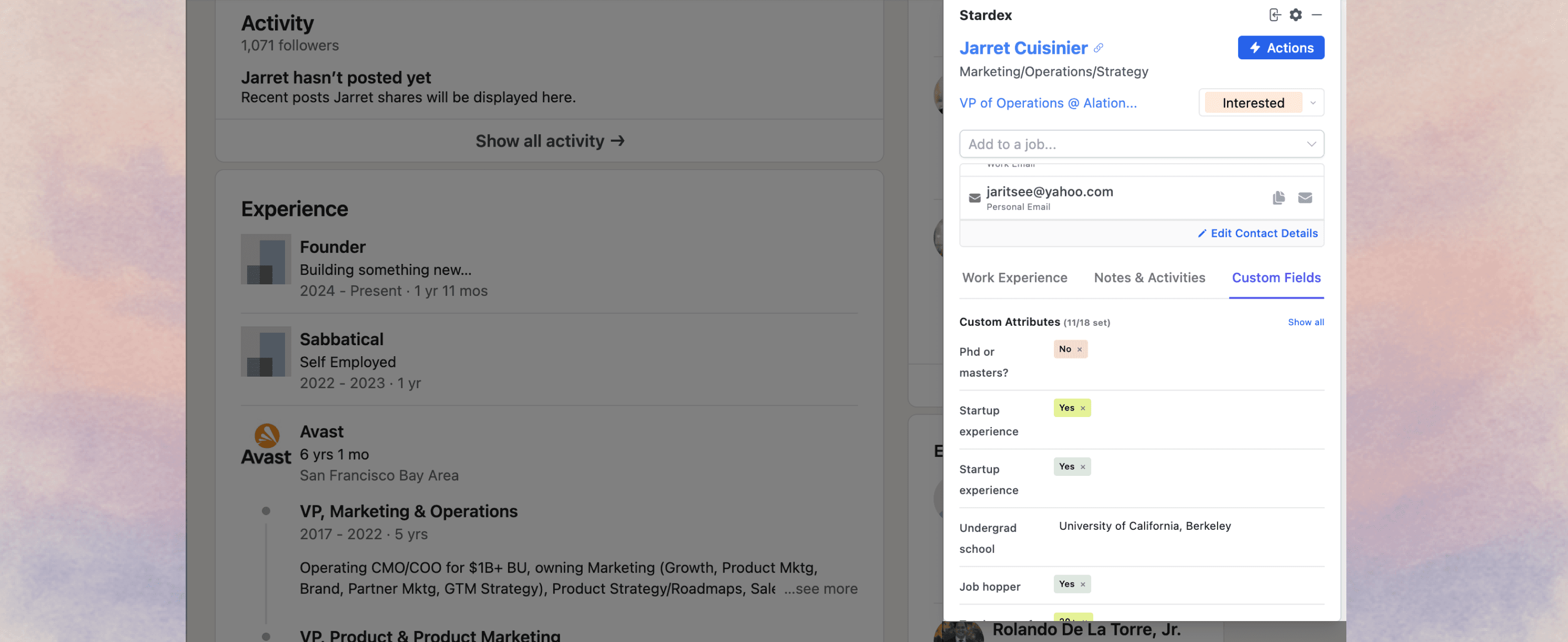Minimize the Stardex panel with dash icon
Image resolution: width=1568 pixels, height=642 pixels.
click(1316, 14)
